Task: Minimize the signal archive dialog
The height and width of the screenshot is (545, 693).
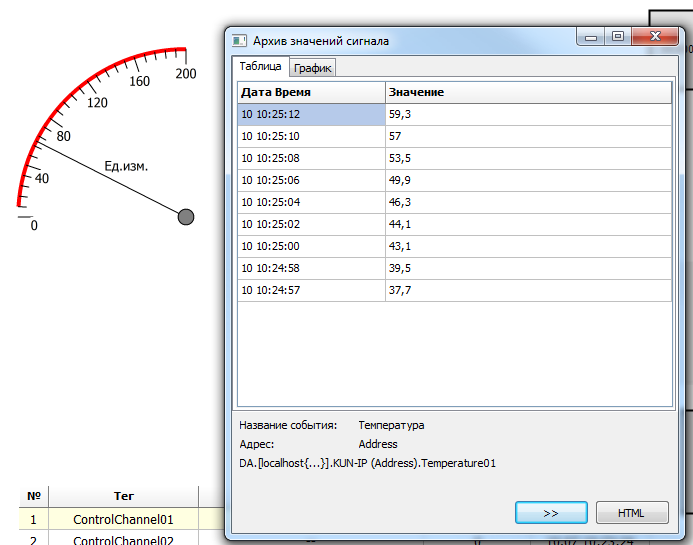Action: 592,38
